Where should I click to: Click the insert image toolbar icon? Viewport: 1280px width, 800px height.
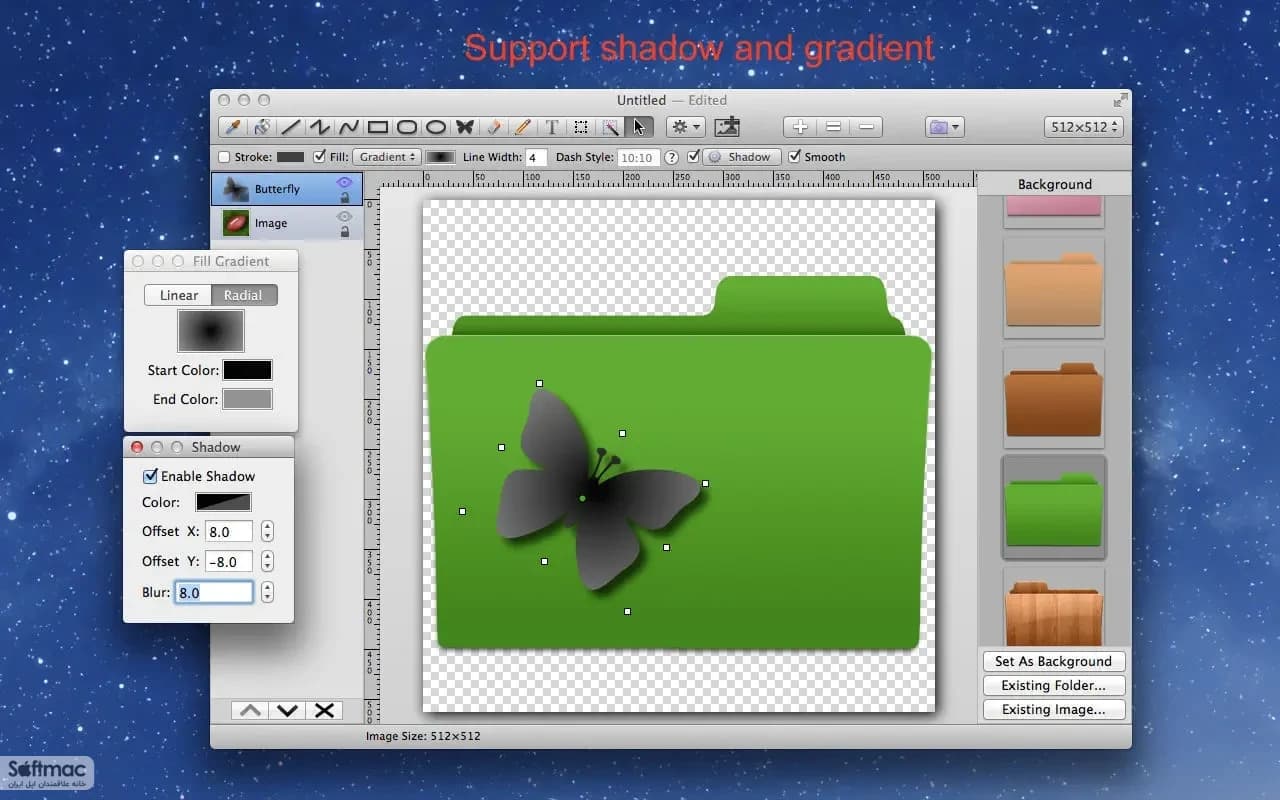tap(727, 127)
